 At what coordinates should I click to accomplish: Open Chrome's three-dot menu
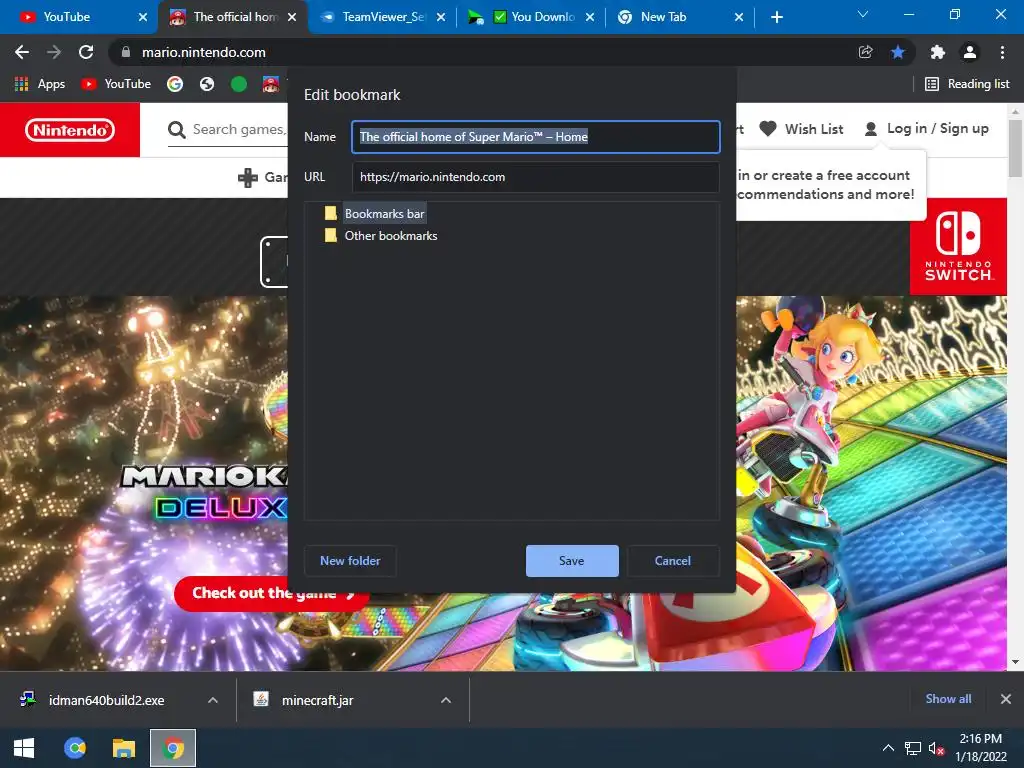(x=1002, y=52)
